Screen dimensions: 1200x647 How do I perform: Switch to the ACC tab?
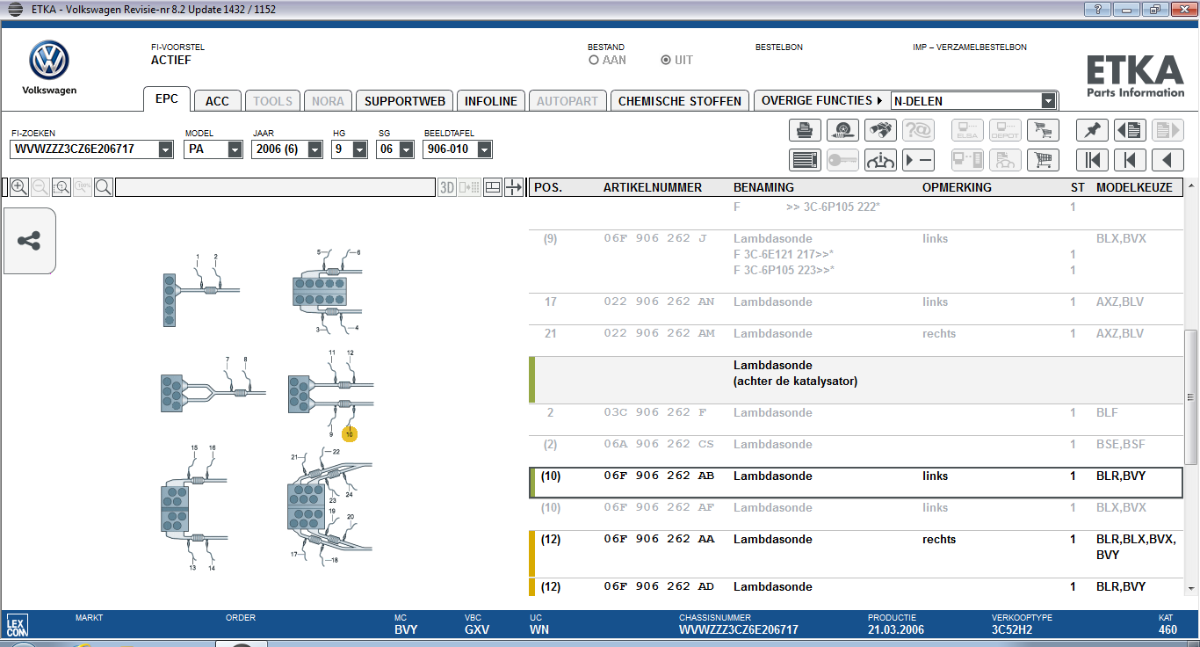click(217, 101)
